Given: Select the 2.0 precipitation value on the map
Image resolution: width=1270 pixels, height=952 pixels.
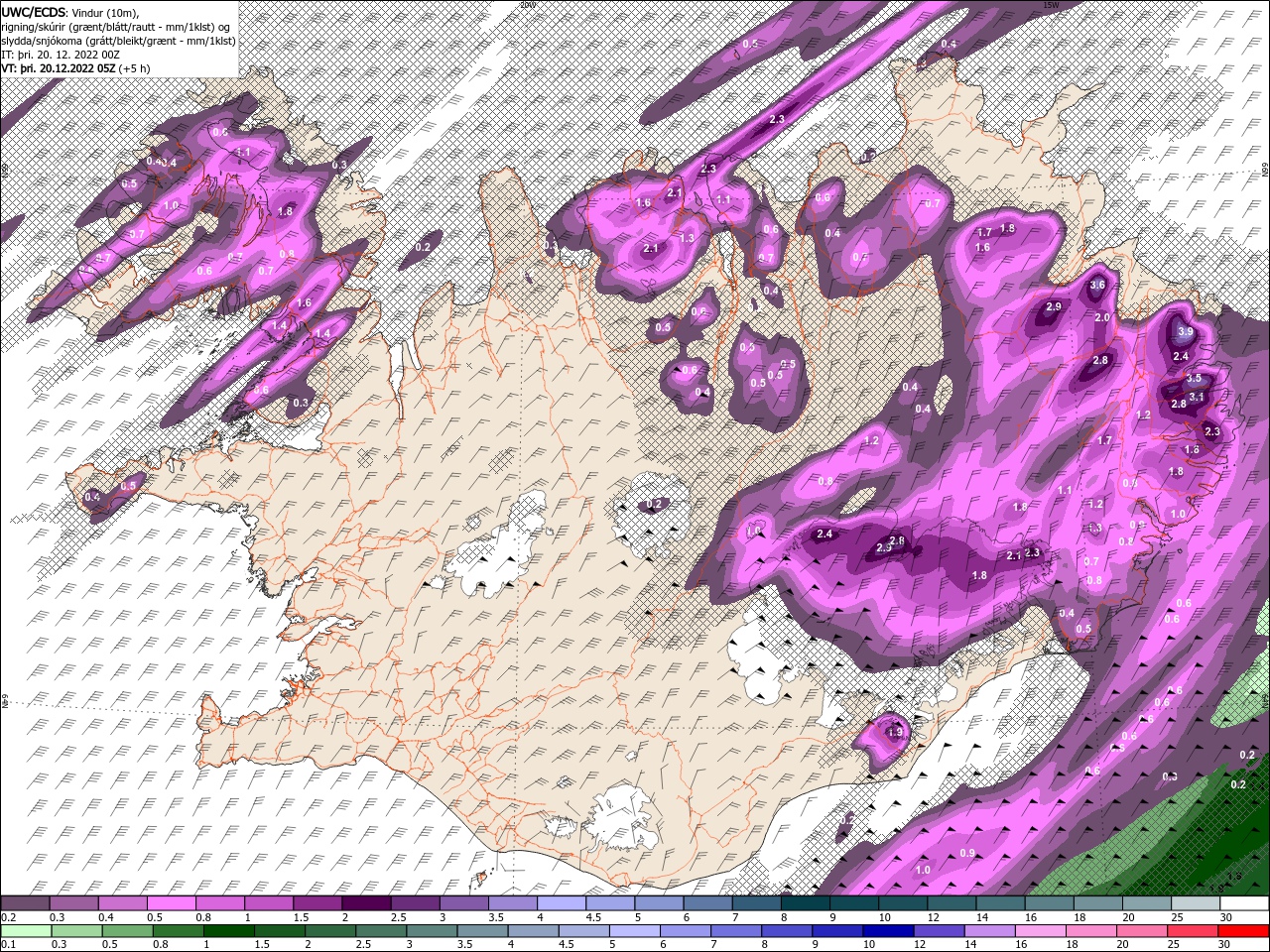Looking at the screenshot, I should point(1102,318).
